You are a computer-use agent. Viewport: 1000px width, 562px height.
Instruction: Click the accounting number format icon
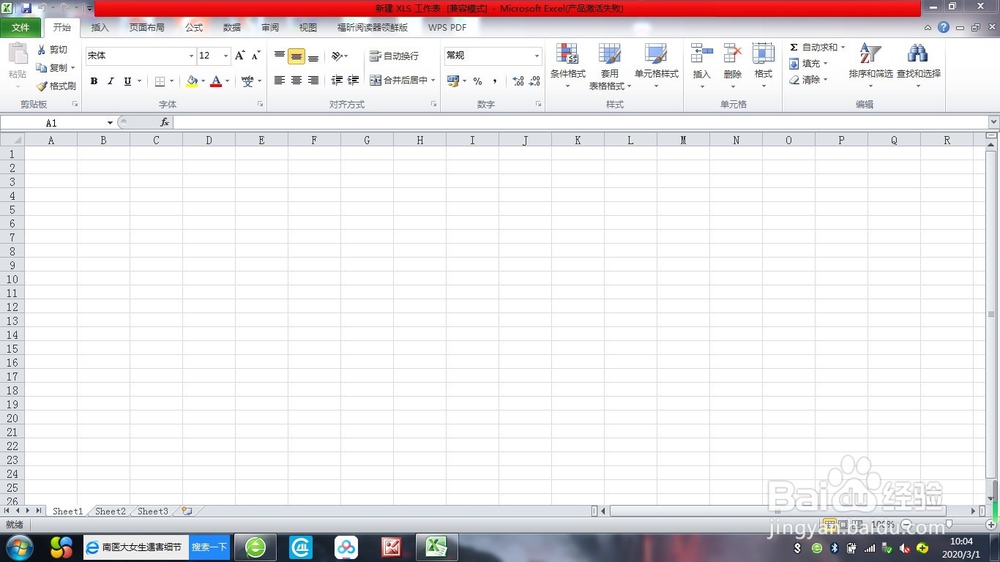coord(453,81)
